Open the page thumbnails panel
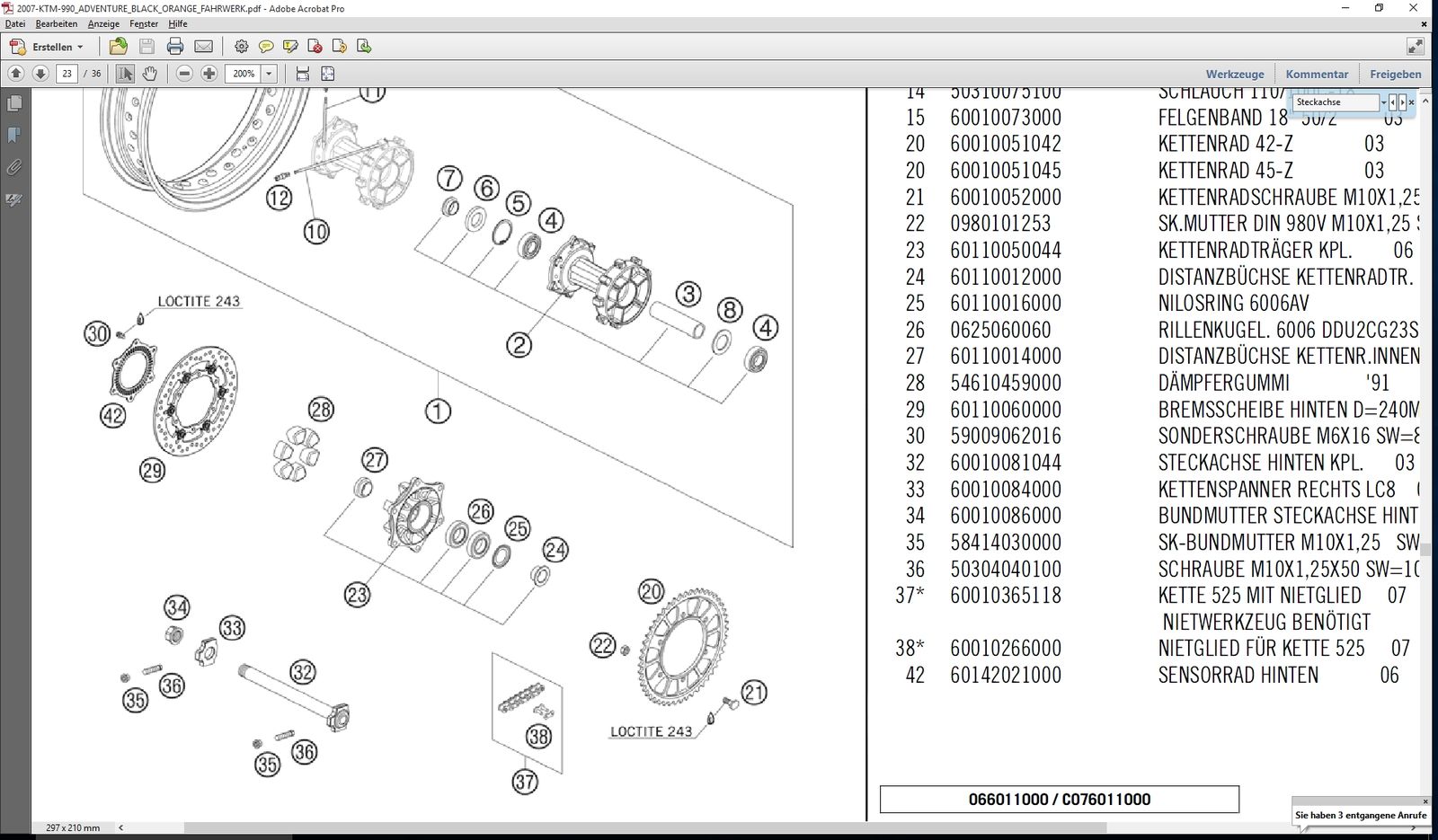Viewport: 1438px width, 840px height. coord(14,104)
